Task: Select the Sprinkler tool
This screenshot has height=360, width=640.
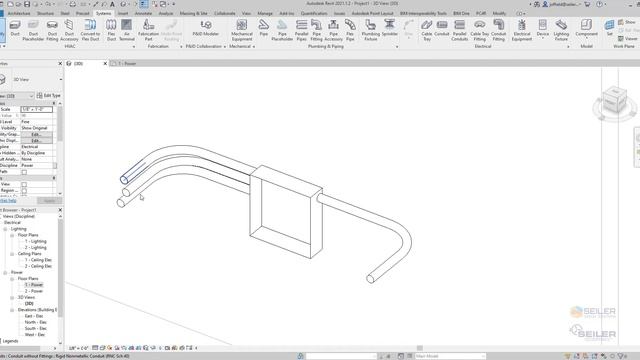Action: point(389,28)
